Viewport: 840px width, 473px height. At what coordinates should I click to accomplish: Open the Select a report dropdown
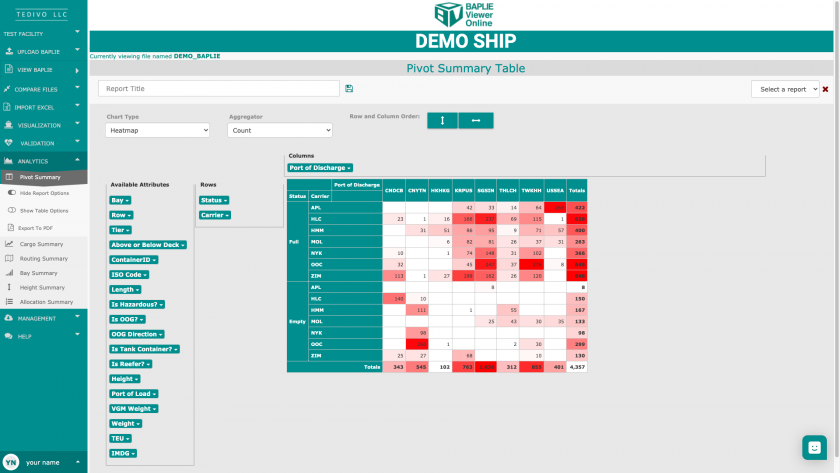tap(785, 89)
